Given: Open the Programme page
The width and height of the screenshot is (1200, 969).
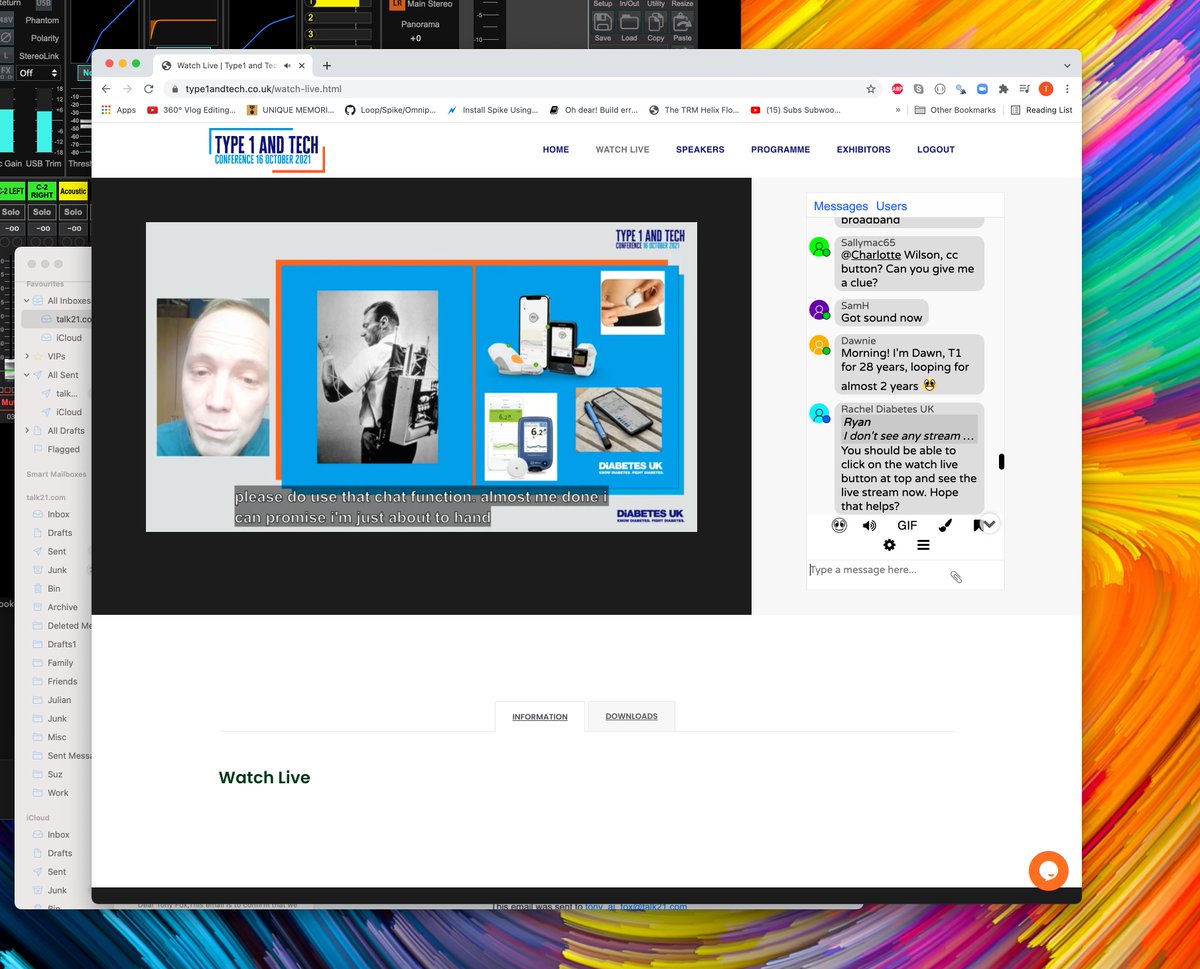Looking at the screenshot, I should (x=781, y=150).
